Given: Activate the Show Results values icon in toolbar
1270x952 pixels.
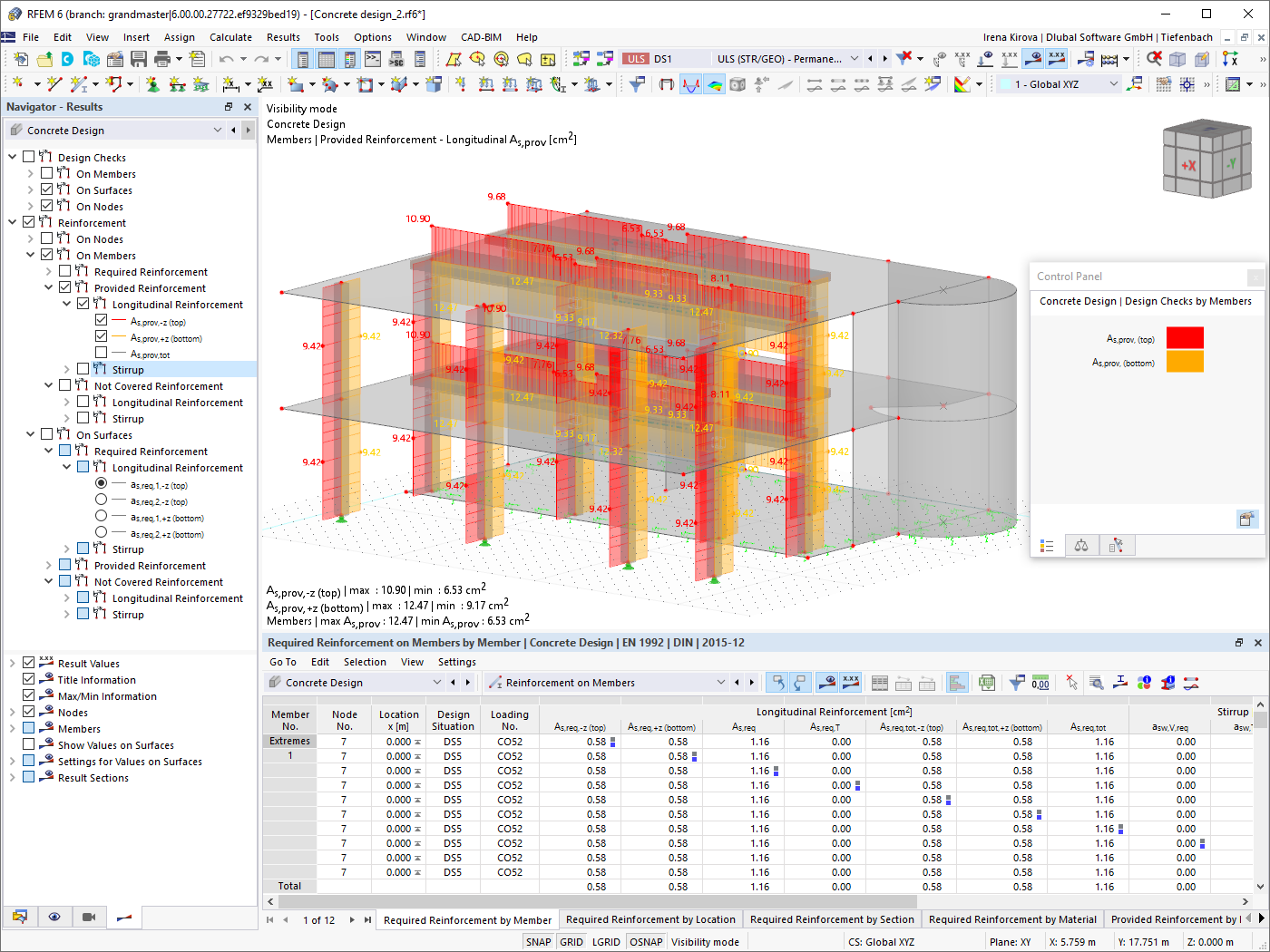Looking at the screenshot, I should coord(1056,56).
